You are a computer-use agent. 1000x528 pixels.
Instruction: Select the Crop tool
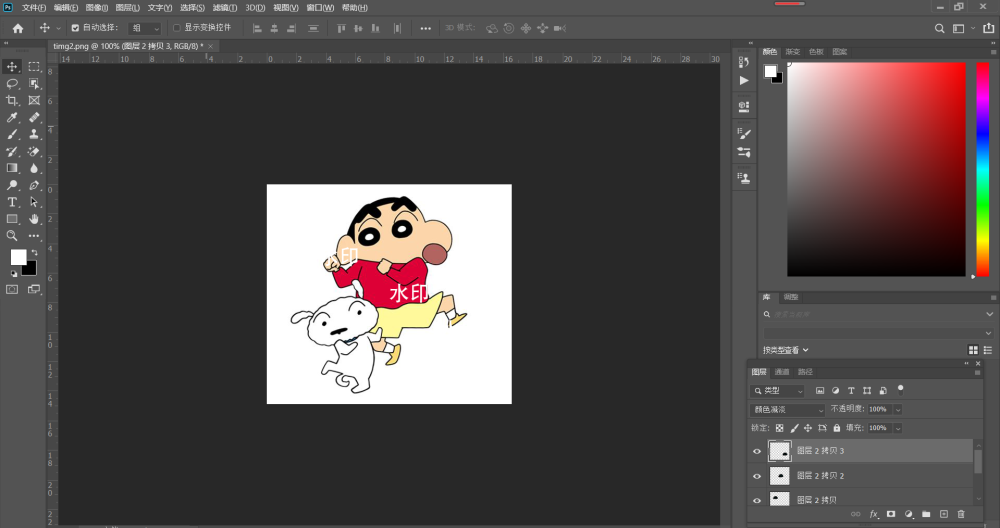(11, 100)
